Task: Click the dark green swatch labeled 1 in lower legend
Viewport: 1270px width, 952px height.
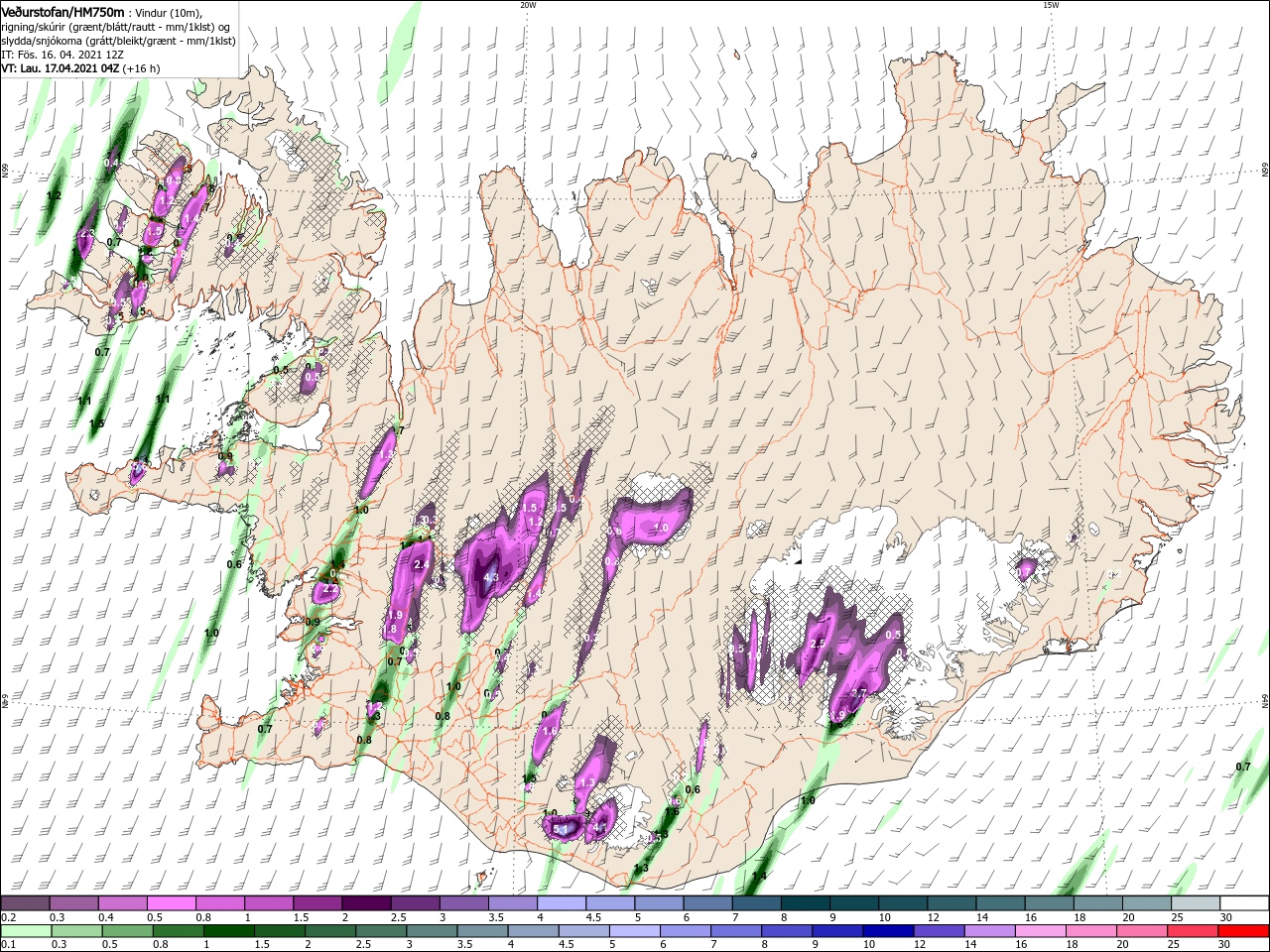Action: 228,931
